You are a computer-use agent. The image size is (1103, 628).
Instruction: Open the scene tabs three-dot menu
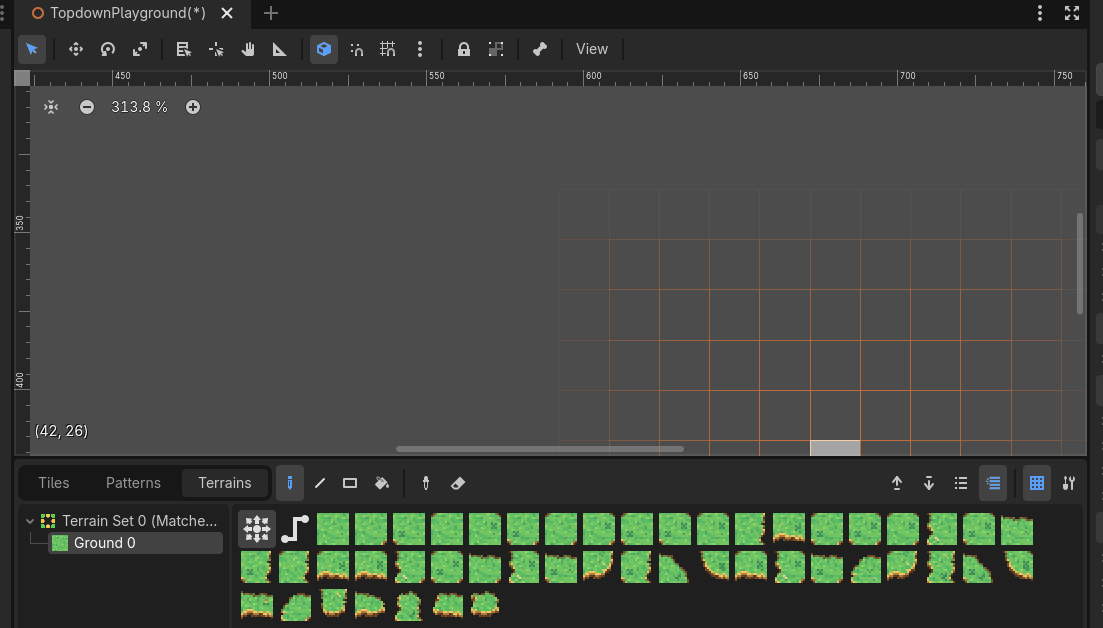1040,13
